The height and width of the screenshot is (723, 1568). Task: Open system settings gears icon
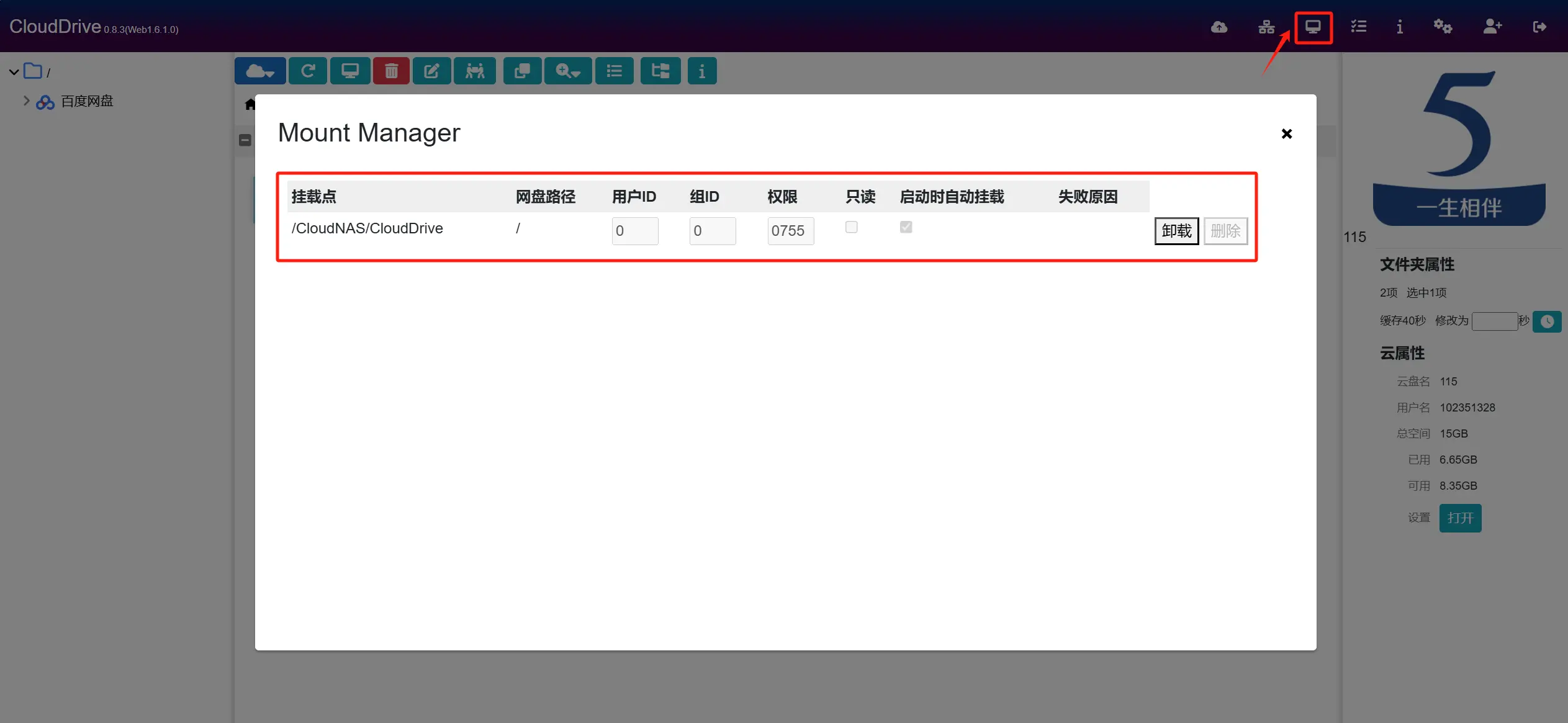tap(1442, 27)
